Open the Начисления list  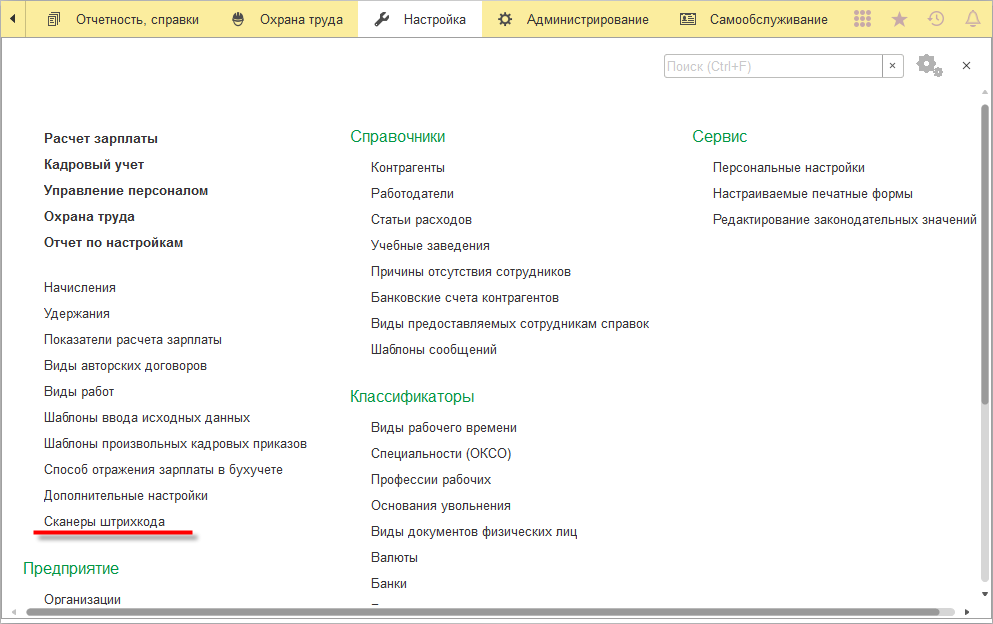[x=80, y=288]
